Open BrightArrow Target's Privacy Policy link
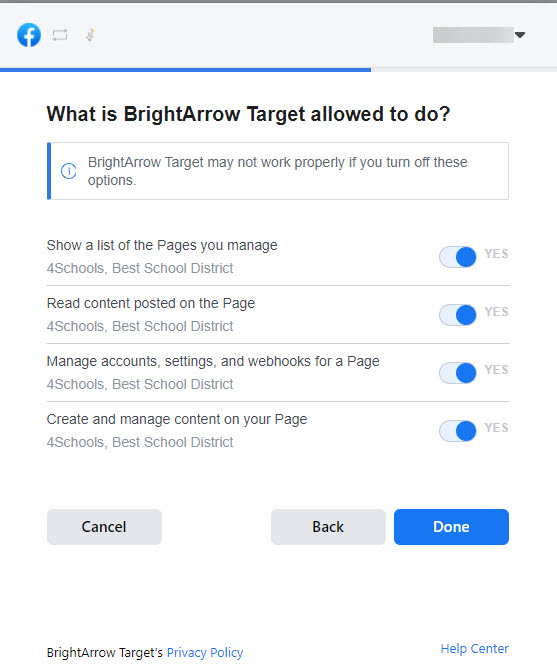The image size is (557, 669). point(205,653)
